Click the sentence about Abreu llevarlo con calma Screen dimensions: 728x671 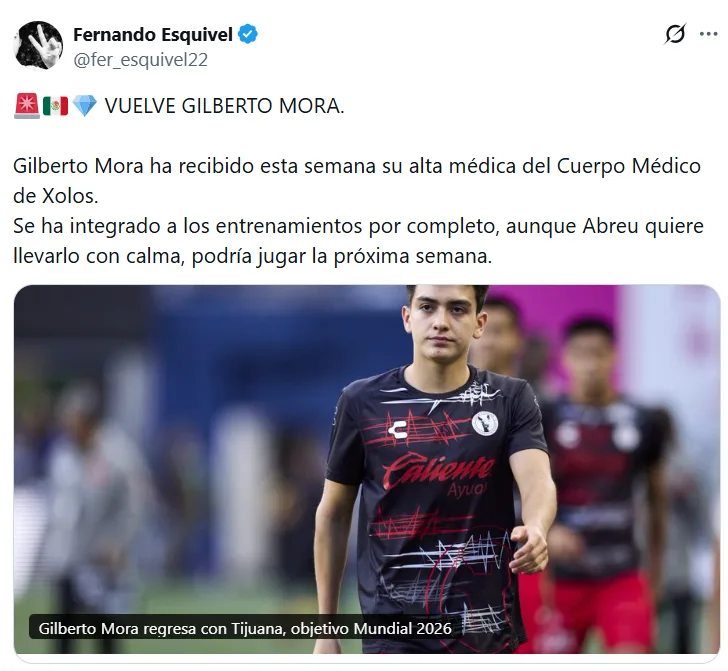[x=358, y=241]
